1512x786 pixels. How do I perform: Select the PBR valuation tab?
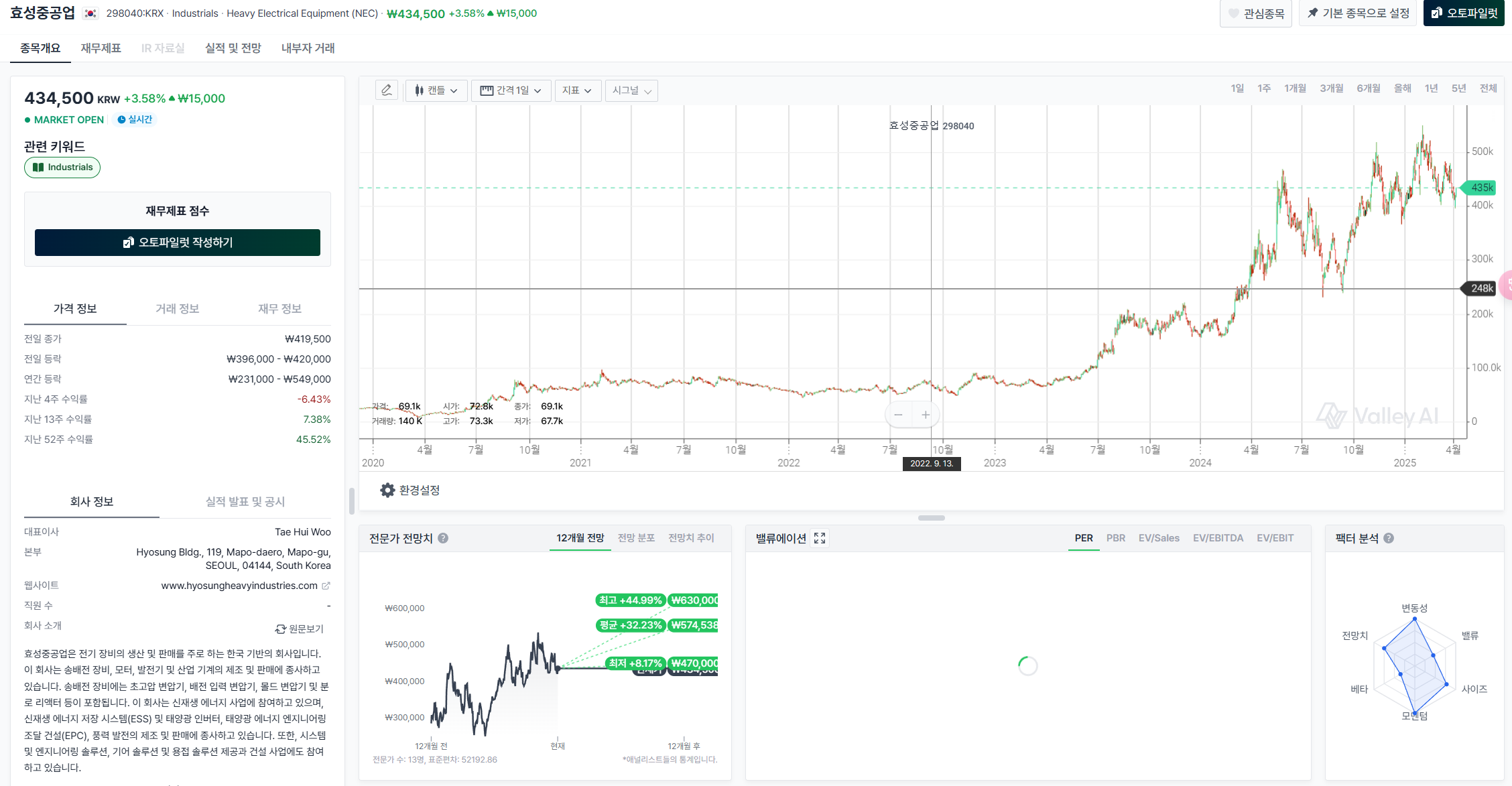pos(1115,538)
